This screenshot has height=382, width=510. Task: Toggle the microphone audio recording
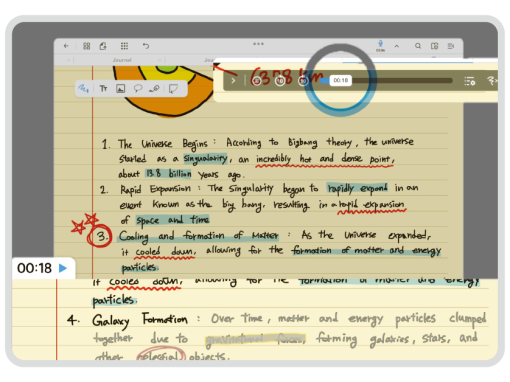380,45
